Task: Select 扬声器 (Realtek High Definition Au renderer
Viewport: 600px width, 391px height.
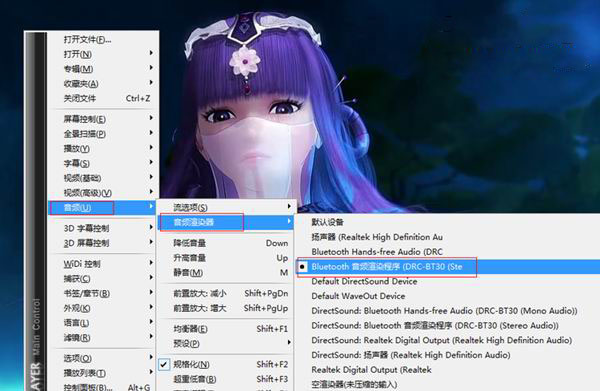Action: click(448, 237)
